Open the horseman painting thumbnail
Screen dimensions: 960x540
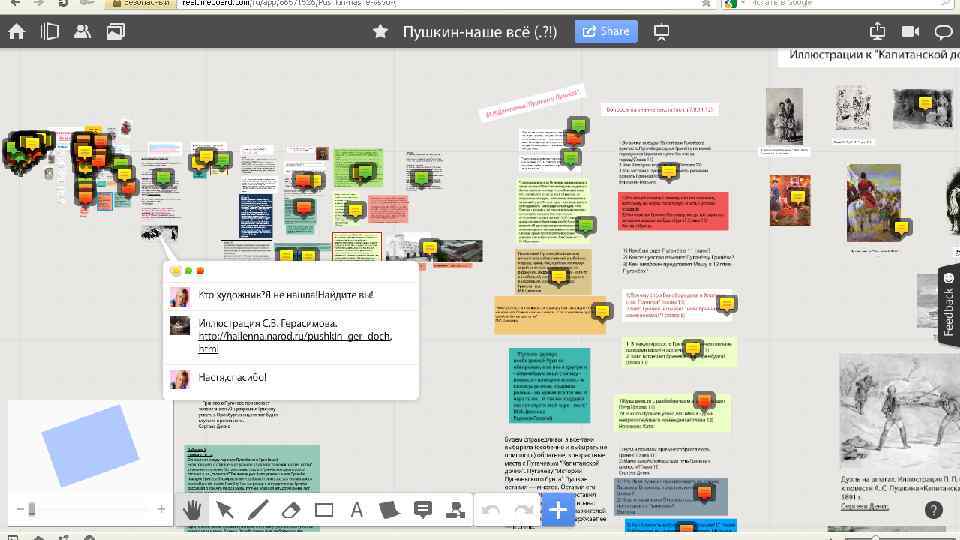pos(874,203)
